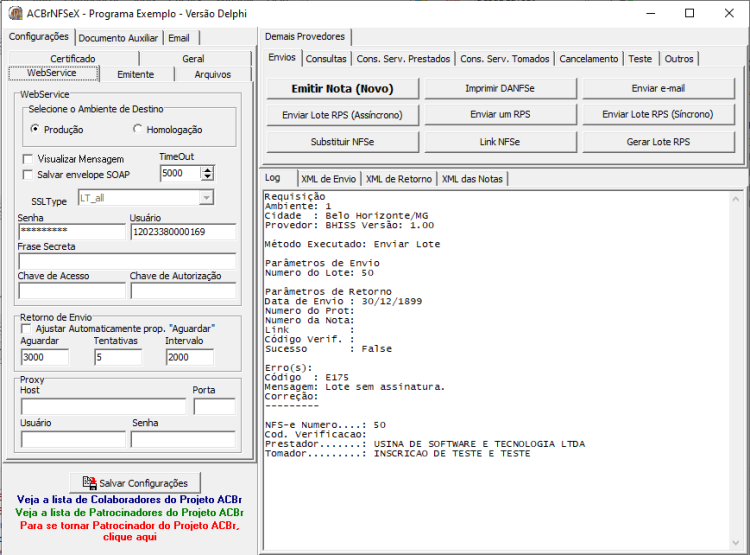Click Enviar Lote RPS (Síncrono) button
Screen dimensions: 750x555
pyautogui.click(x=658, y=114)
